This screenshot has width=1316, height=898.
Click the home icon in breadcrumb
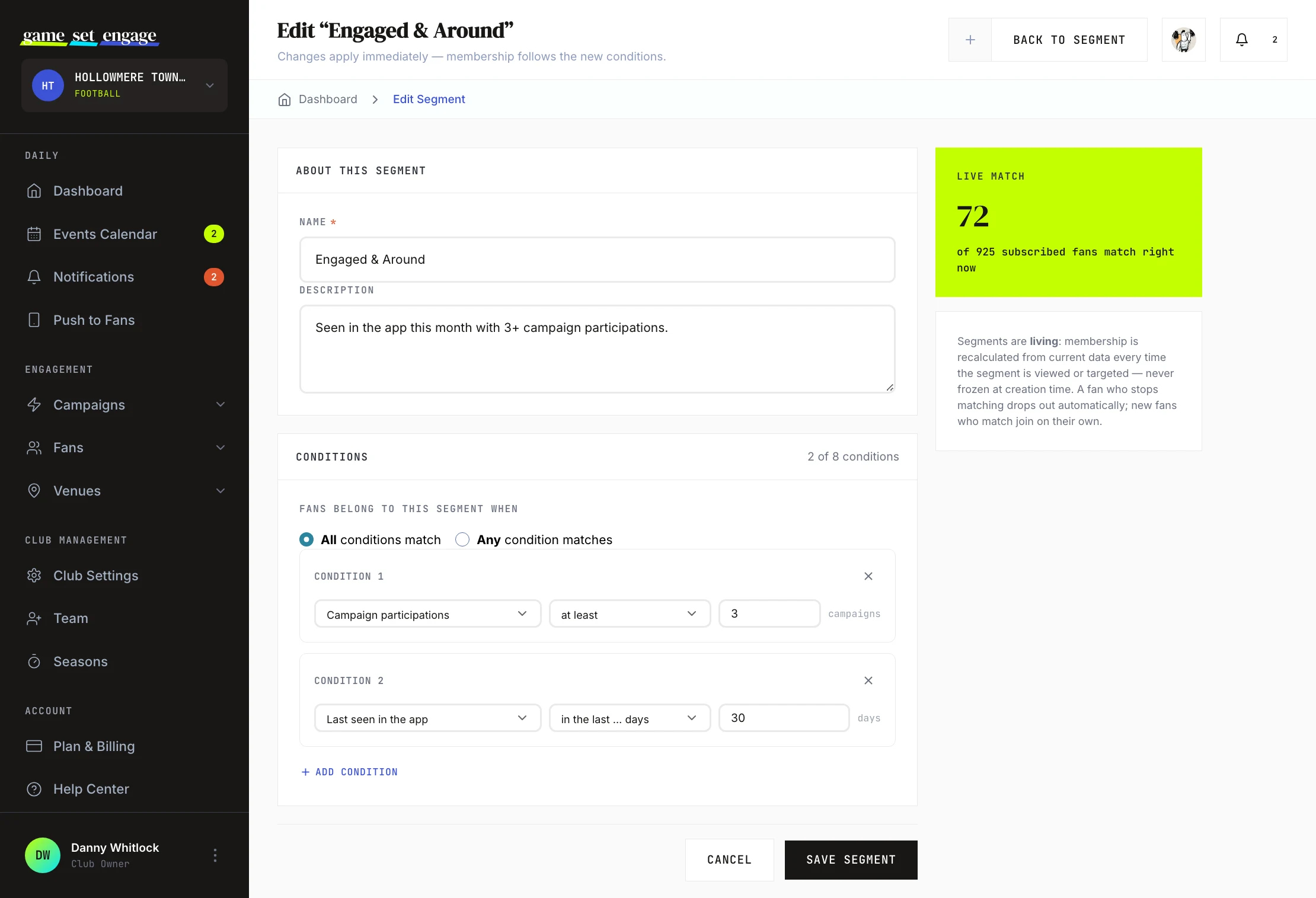(285, 100)
